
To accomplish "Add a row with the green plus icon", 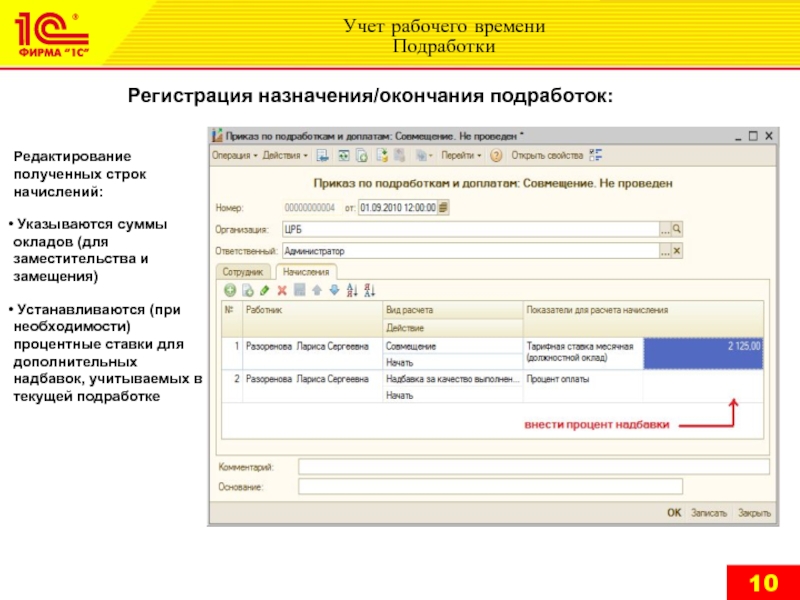I will tap(230, 290).
